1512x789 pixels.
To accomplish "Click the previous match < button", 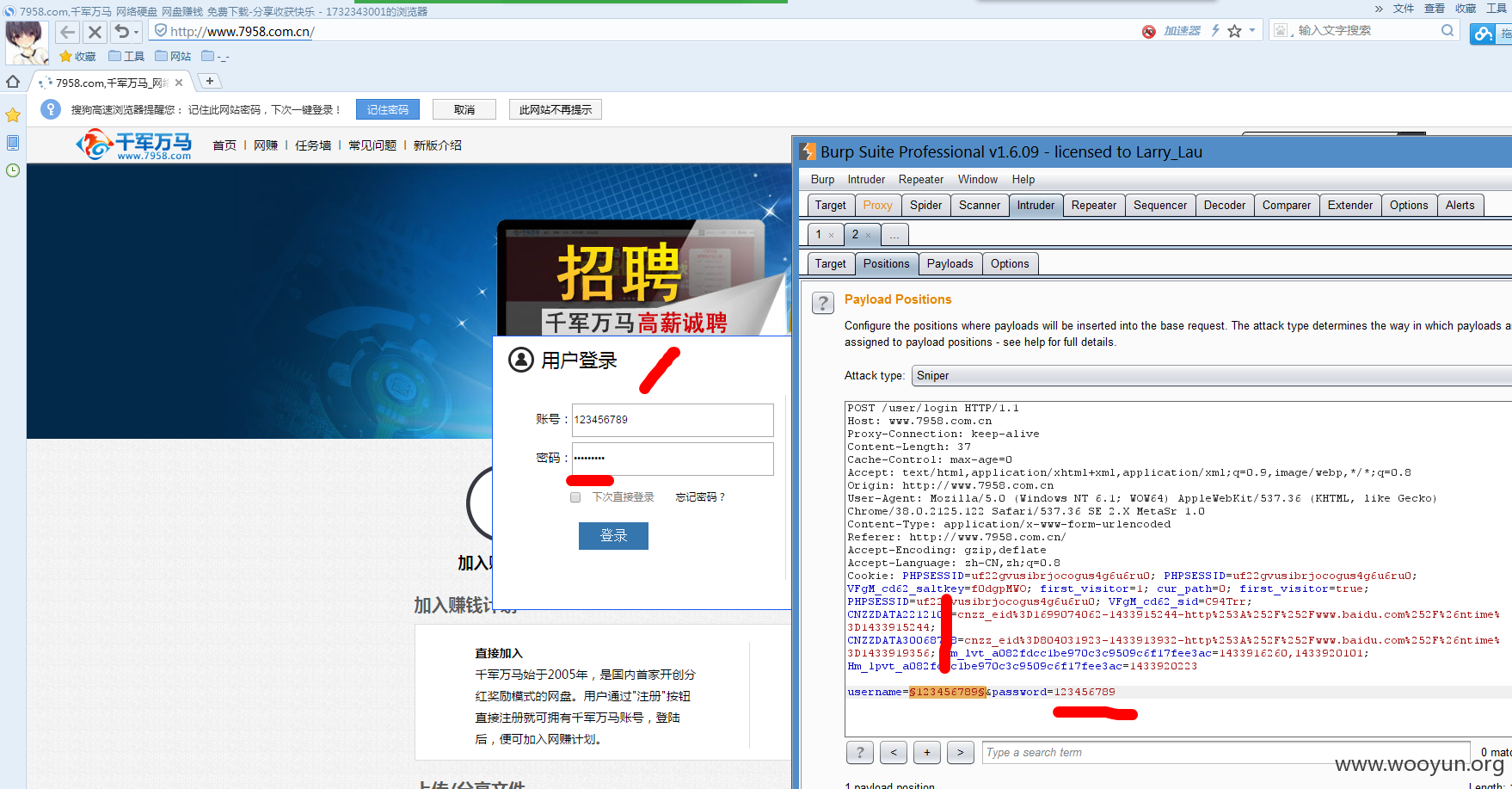I will point(894,753).
